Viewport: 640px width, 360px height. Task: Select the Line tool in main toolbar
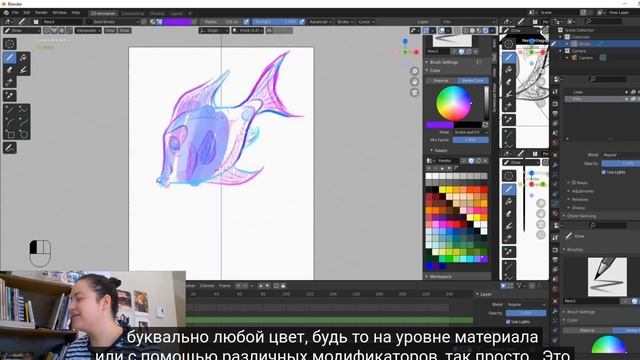pyautogui.click(x=10, y=109)
